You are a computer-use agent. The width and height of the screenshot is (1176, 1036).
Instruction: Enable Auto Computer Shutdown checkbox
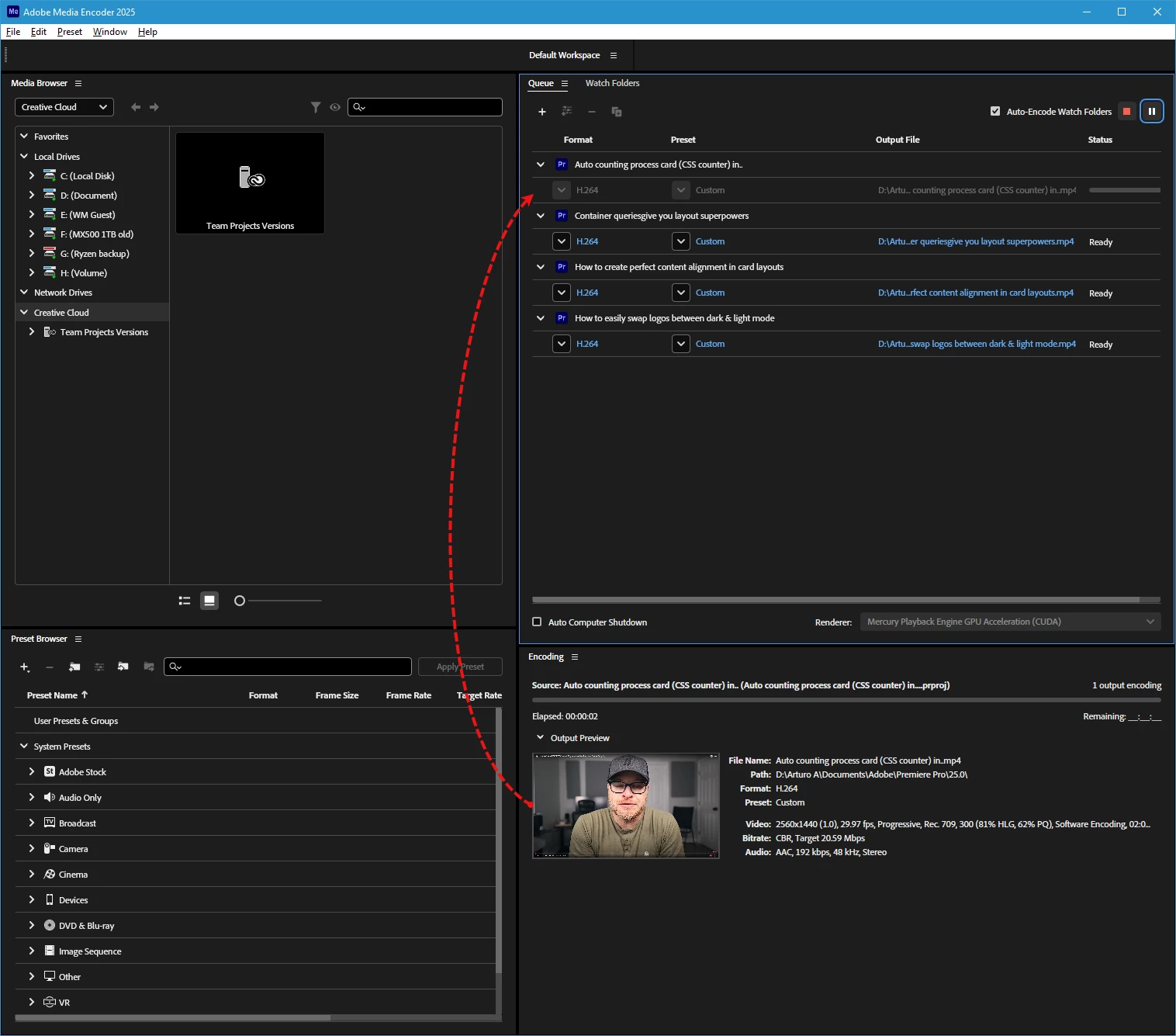tap(537, 622)
